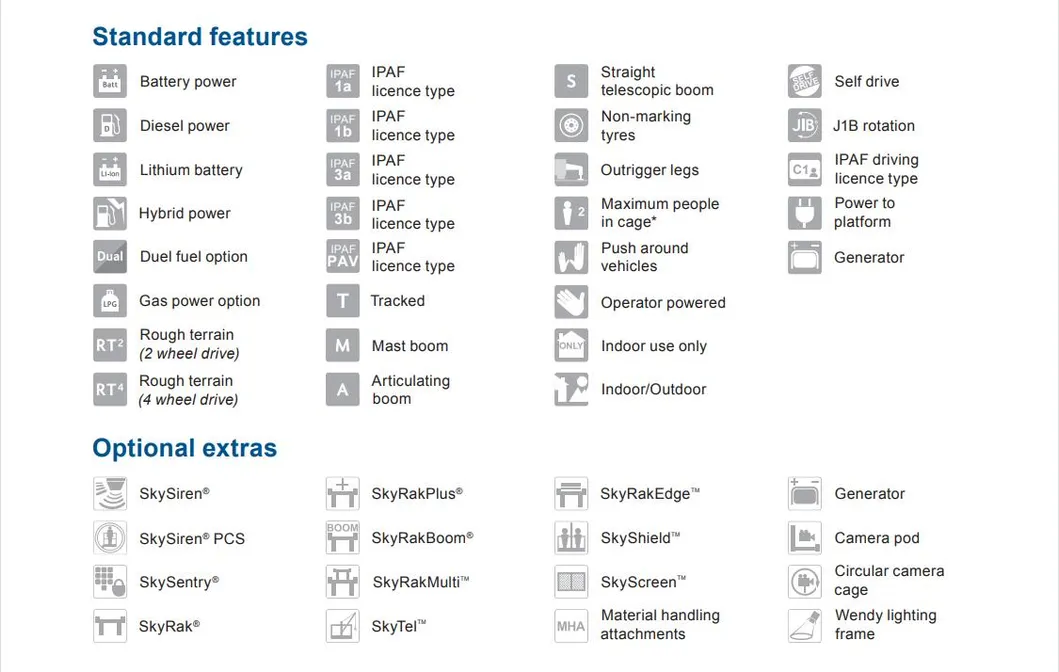Select the SkySiren PCS icon

tap(110, 538)
